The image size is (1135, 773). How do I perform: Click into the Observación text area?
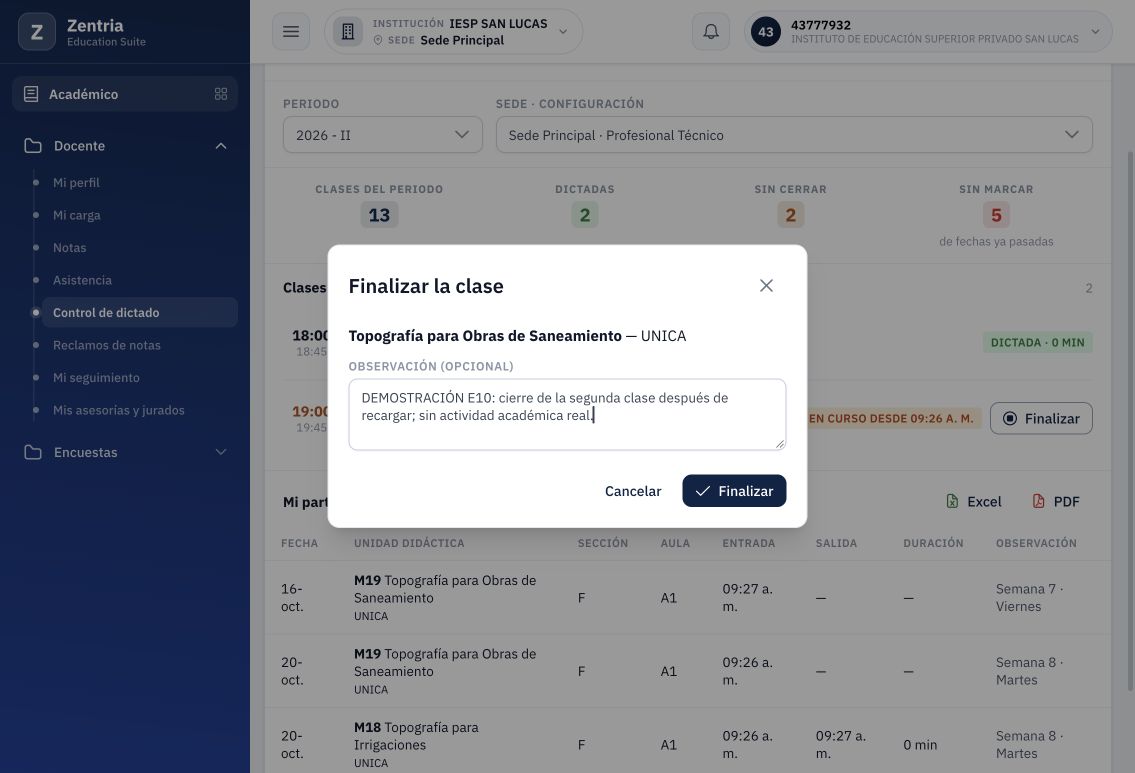pos(567,414)
